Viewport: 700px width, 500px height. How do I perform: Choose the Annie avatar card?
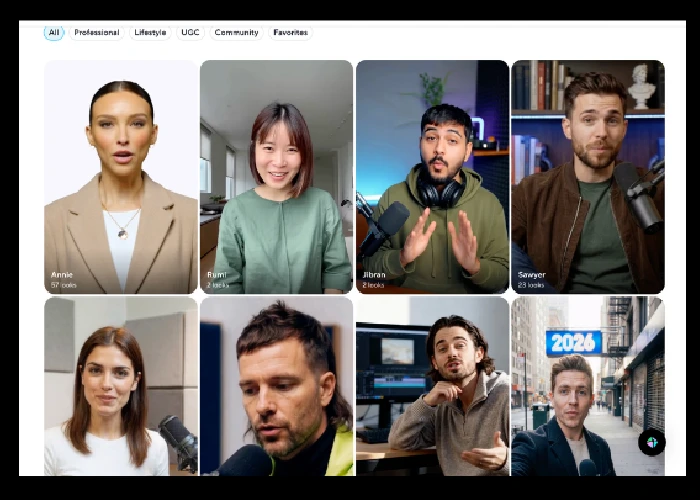click(x=121, y=175)
